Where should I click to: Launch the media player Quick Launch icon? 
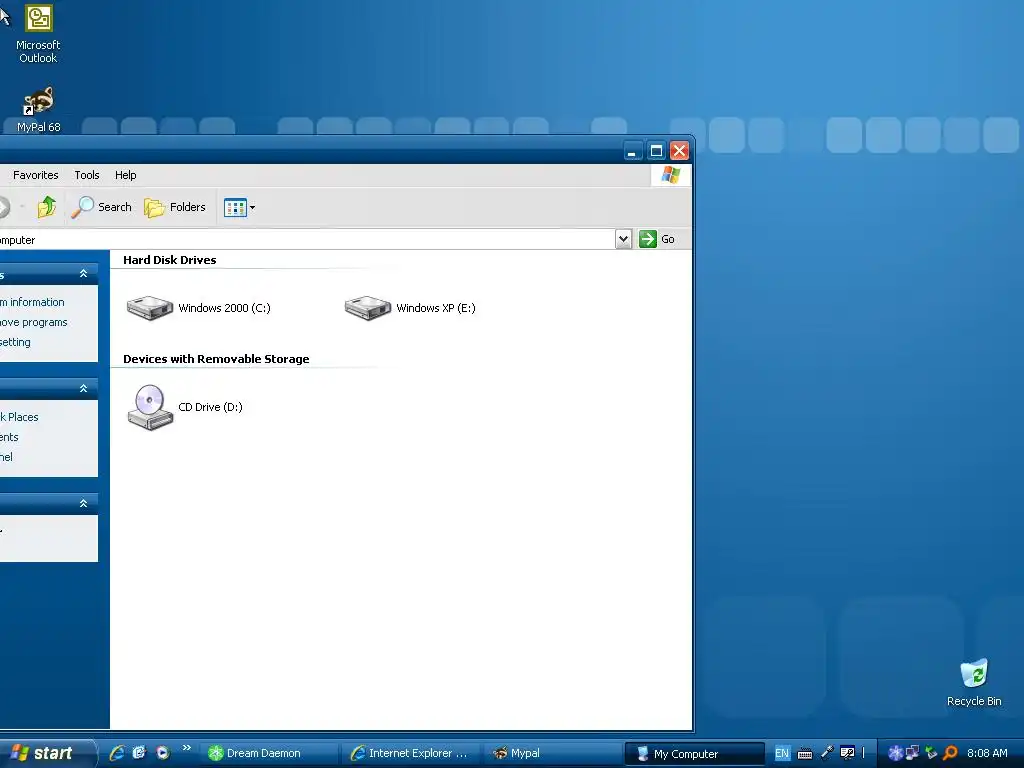click(x=163, y=753)
